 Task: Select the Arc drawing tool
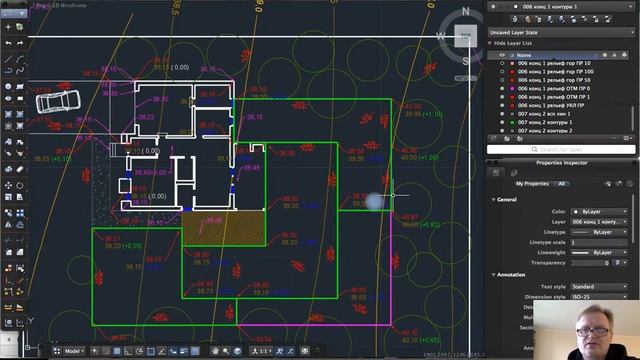pyautogui.click(x=20, y=59)
